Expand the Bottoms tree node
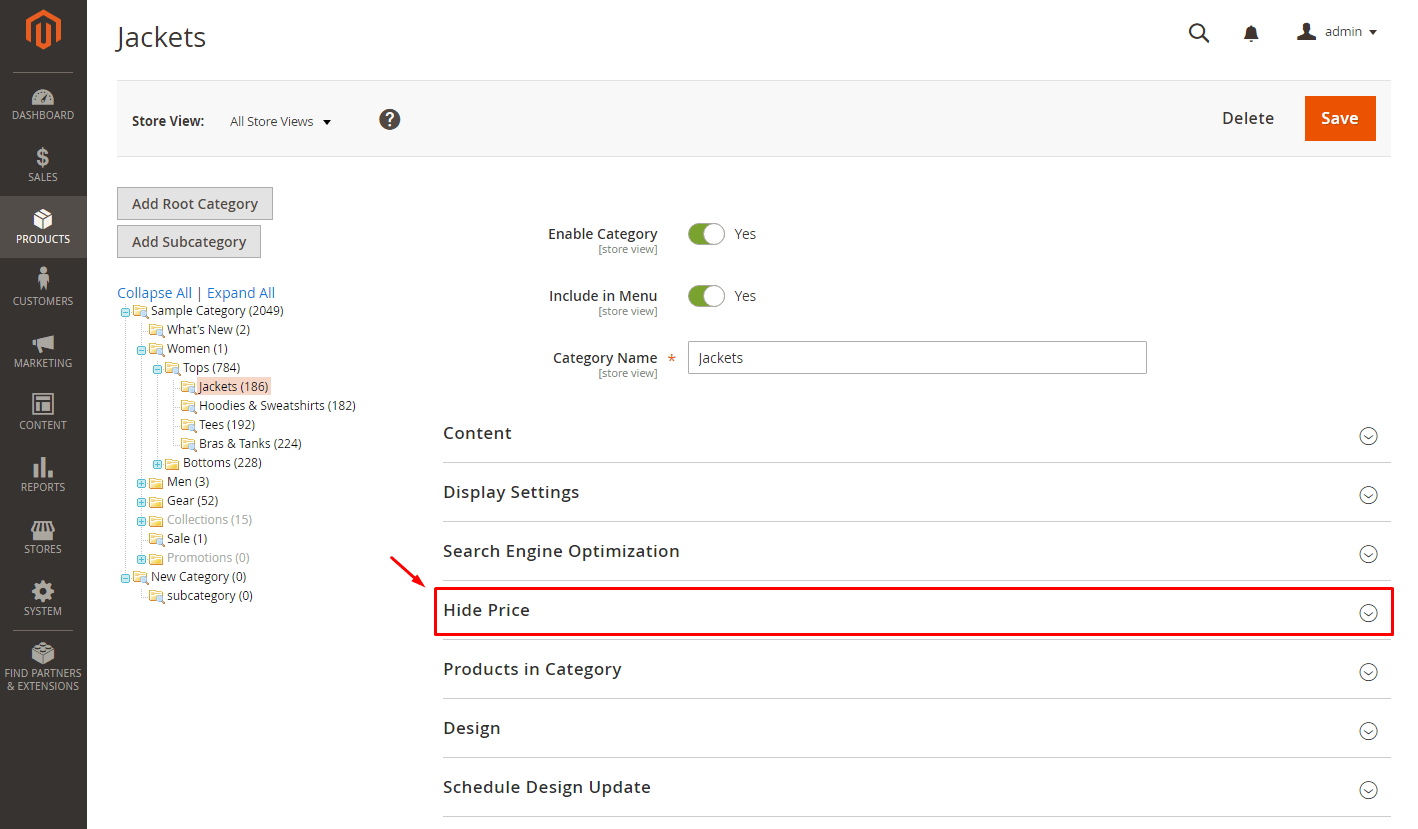1418x829 pixels. coord(157,464)
